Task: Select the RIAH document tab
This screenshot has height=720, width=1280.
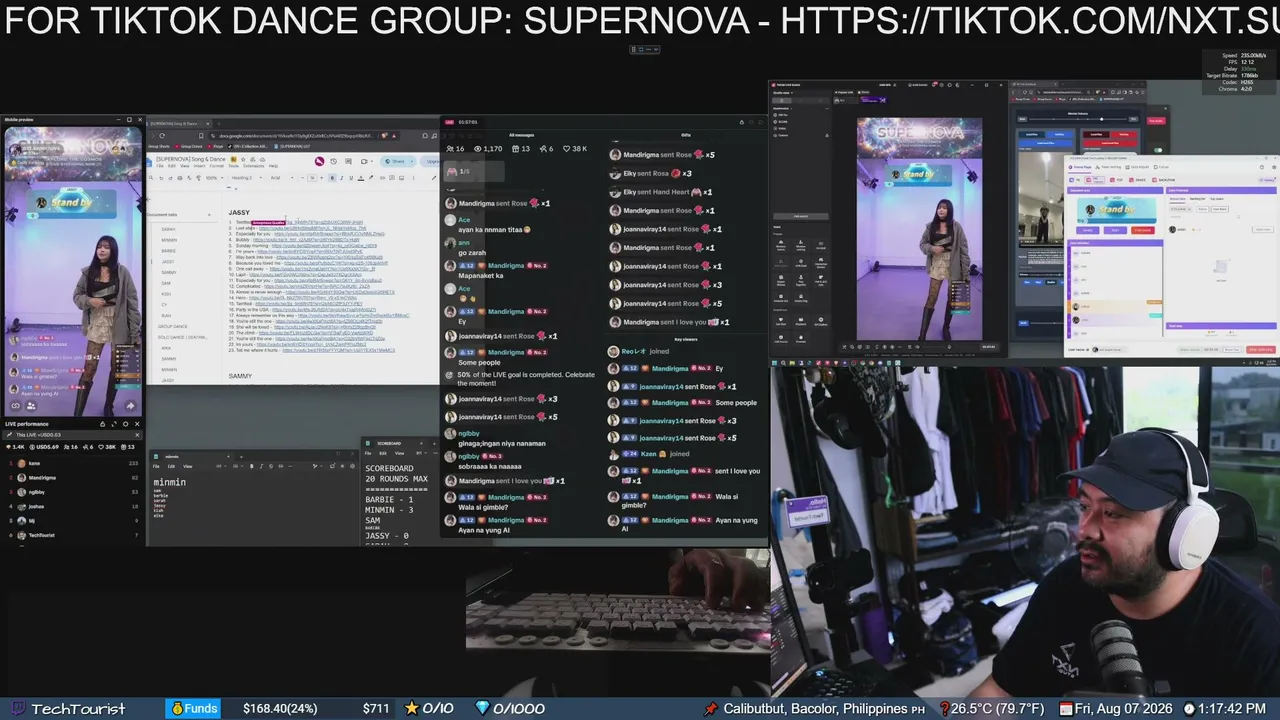Action: pyautogui.click(x=166, y=315)
